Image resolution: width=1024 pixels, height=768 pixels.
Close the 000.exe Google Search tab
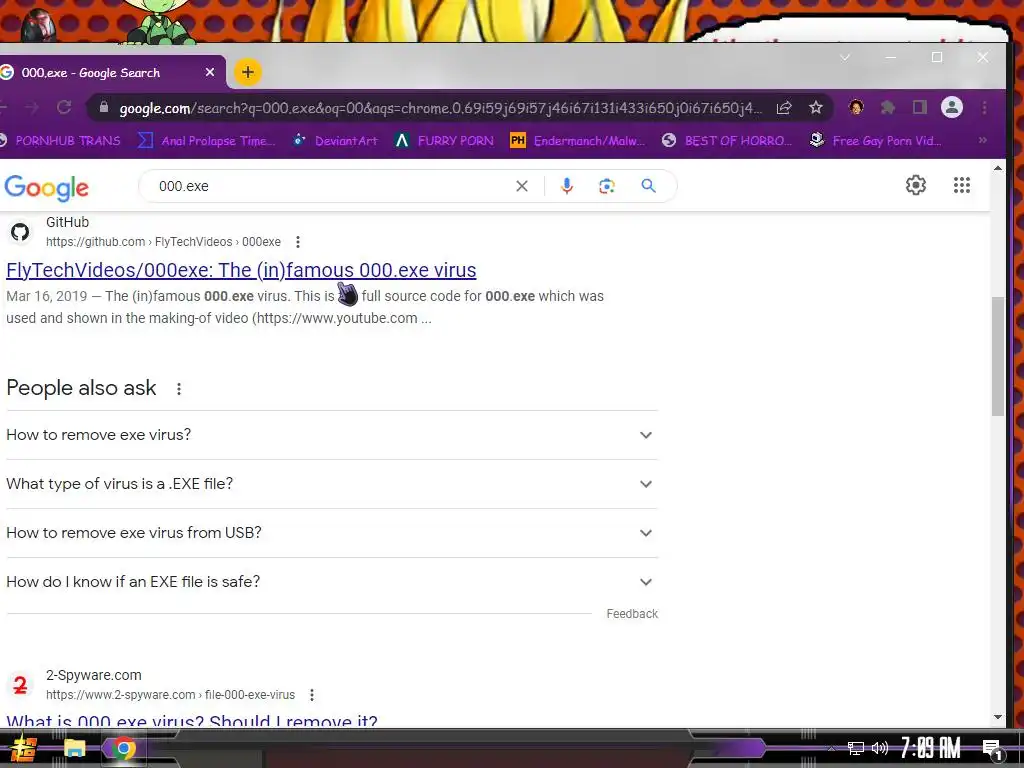(x=210, y=72)
